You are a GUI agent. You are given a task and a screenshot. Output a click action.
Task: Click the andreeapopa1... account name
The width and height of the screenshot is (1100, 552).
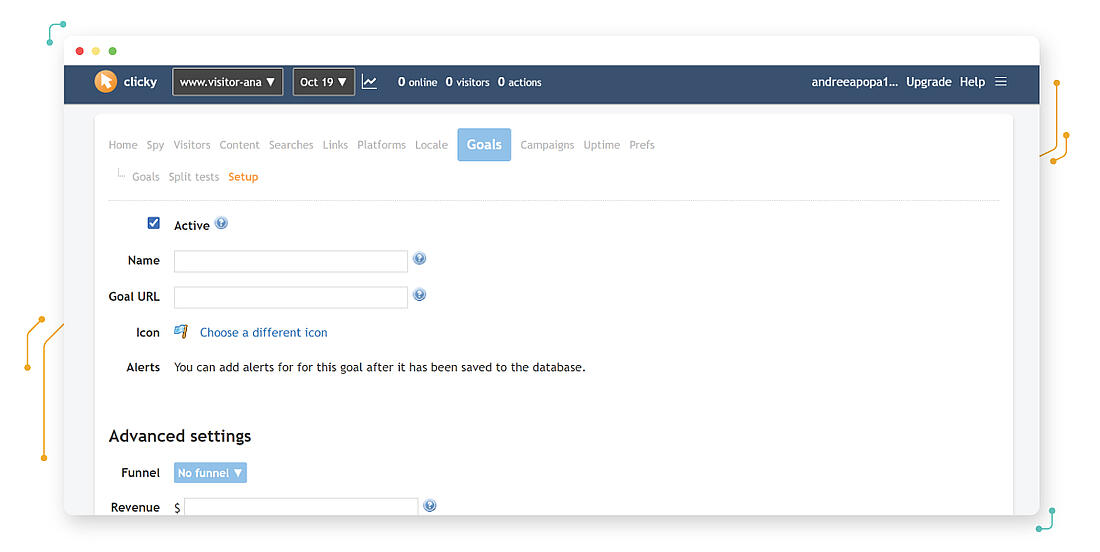tap(854, 82)
